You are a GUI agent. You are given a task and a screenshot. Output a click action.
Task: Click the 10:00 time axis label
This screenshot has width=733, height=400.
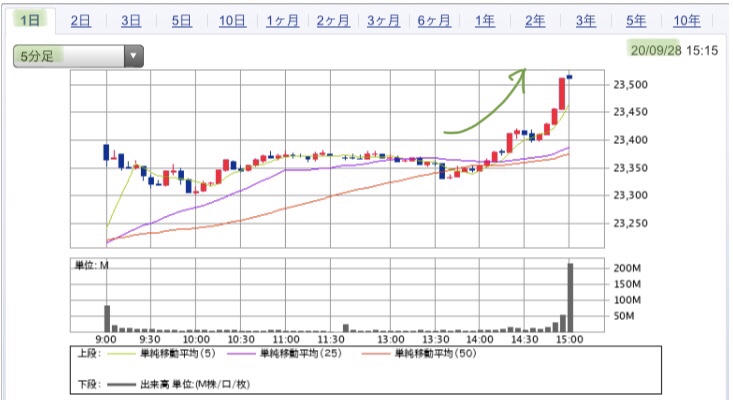(196, 339)
